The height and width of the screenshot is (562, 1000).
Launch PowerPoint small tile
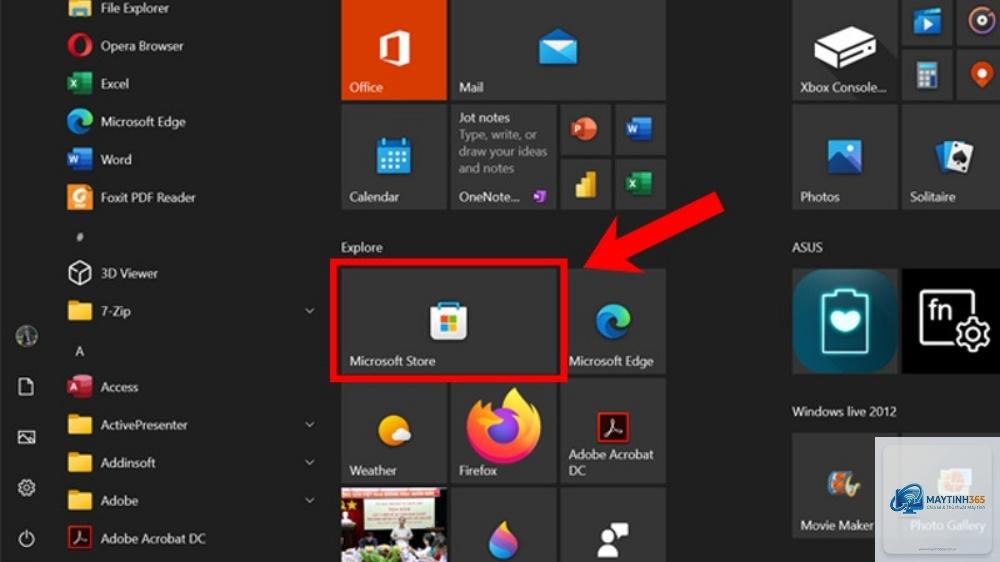pyautogui.click(x=585, y=129)
